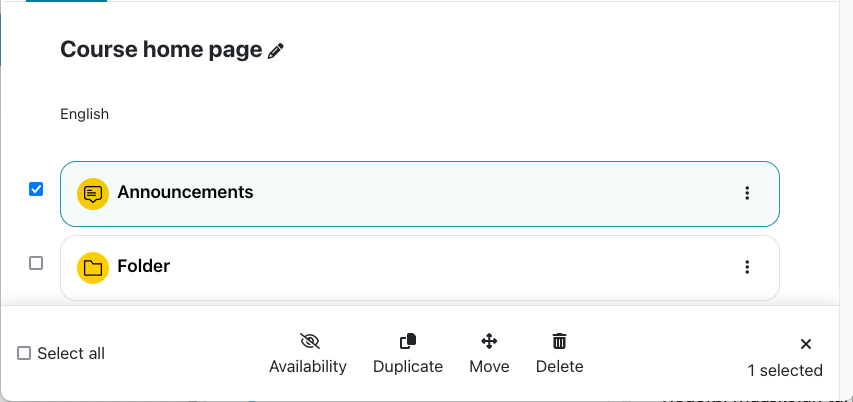The width and height of the screenshot is (853, 402).
Task: Click the crossed-eye Availability icon
Action: tap(308, 341)
